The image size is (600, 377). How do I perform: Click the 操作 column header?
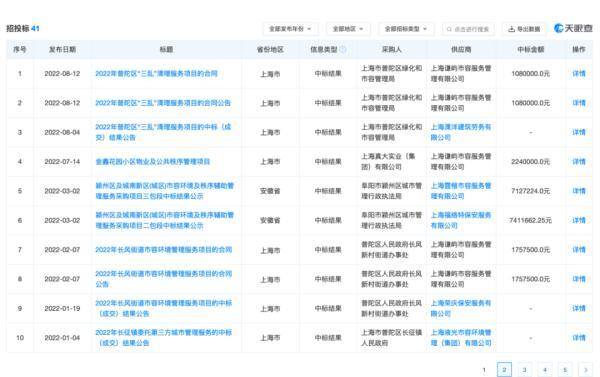(579, 49)
